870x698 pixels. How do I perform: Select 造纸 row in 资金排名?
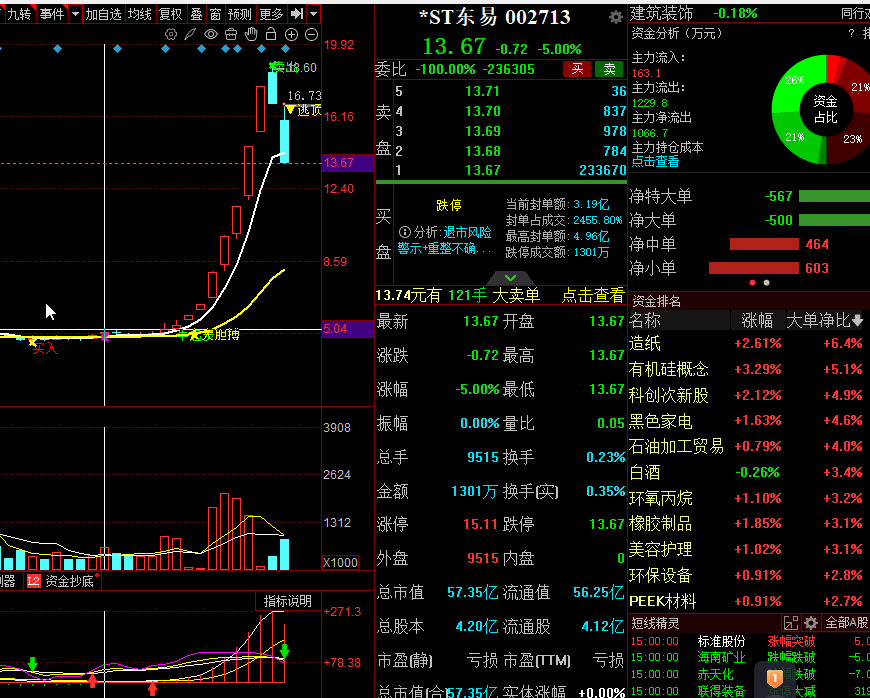tap(748, 343)
